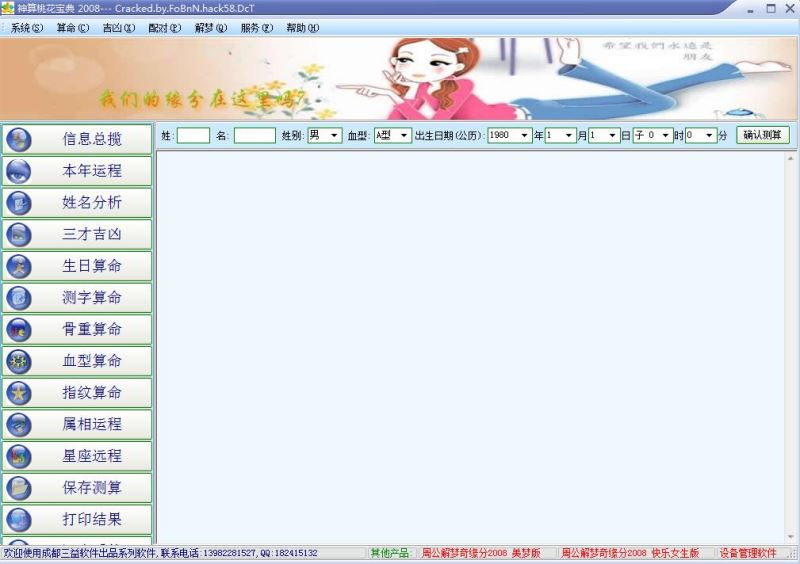Screen dimensions: 800x564
Task: Expand the 性别 gender dropdown
Action: [334, 135]
